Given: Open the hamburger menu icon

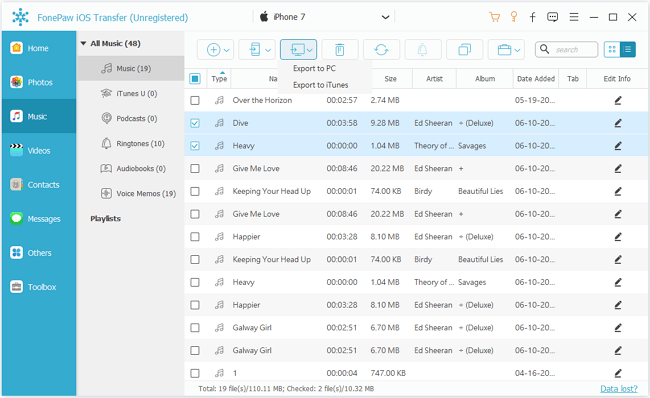Looking at the screenshot, I should 574,17.
